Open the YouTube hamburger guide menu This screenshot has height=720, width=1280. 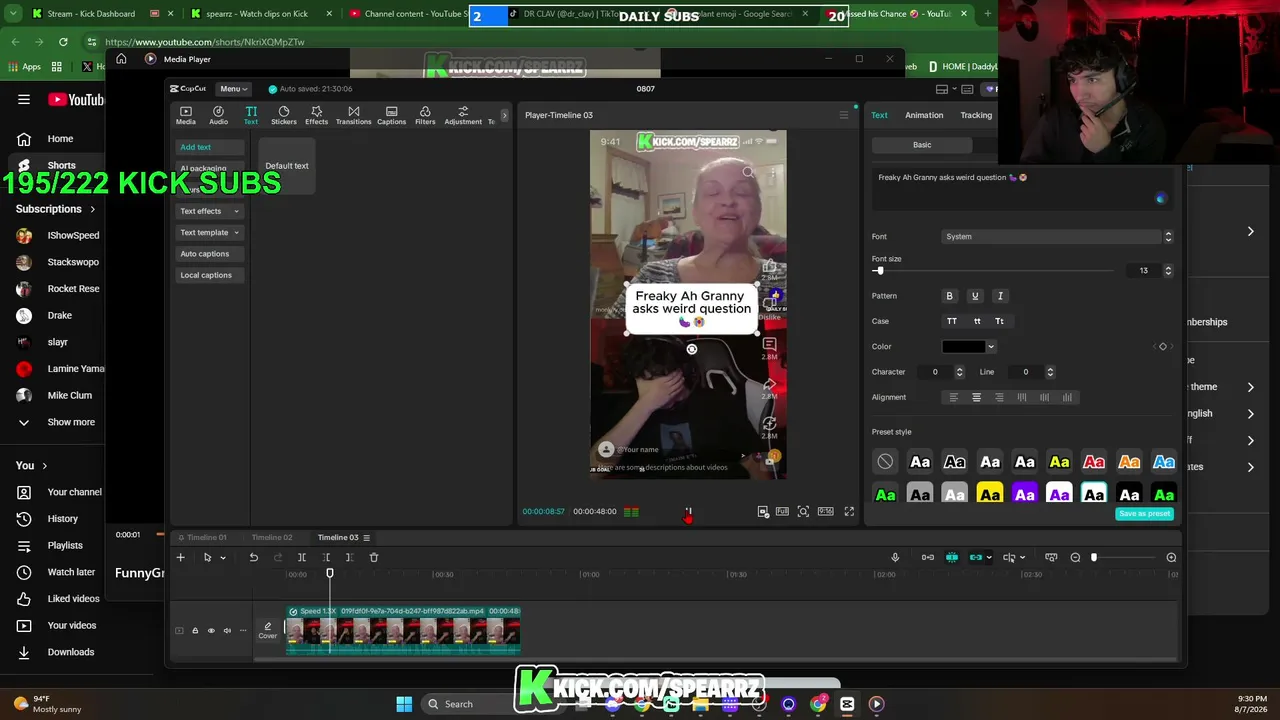tap(24, 99)
